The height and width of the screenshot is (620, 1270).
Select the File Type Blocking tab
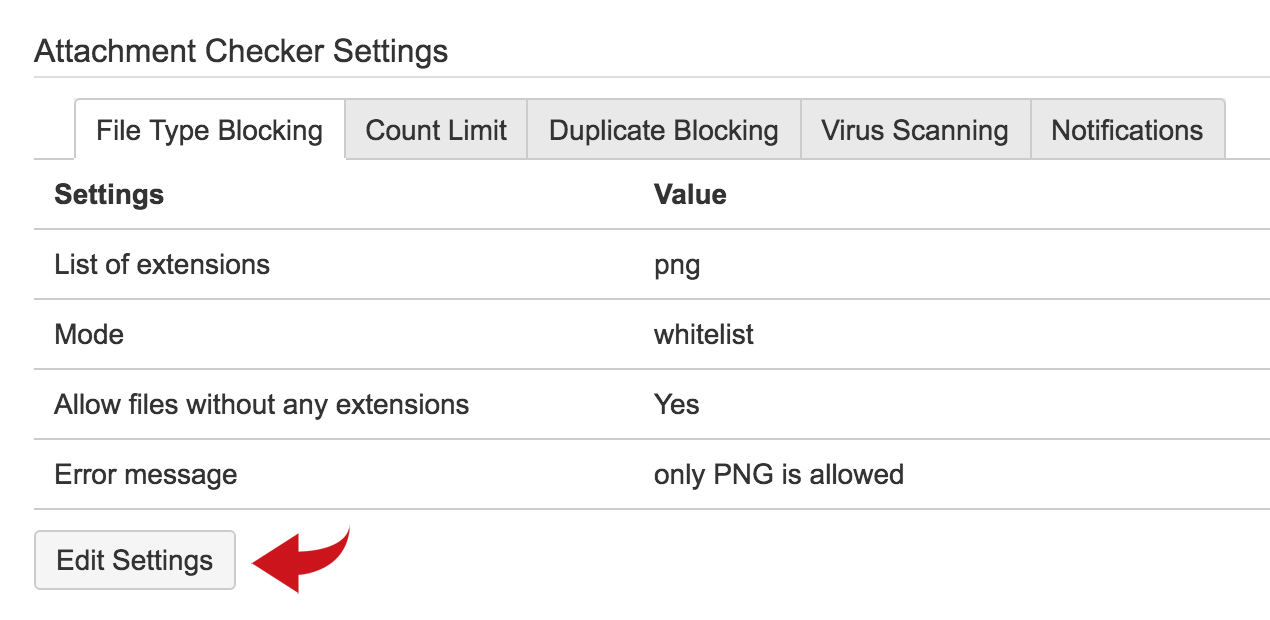click(207, 129)
